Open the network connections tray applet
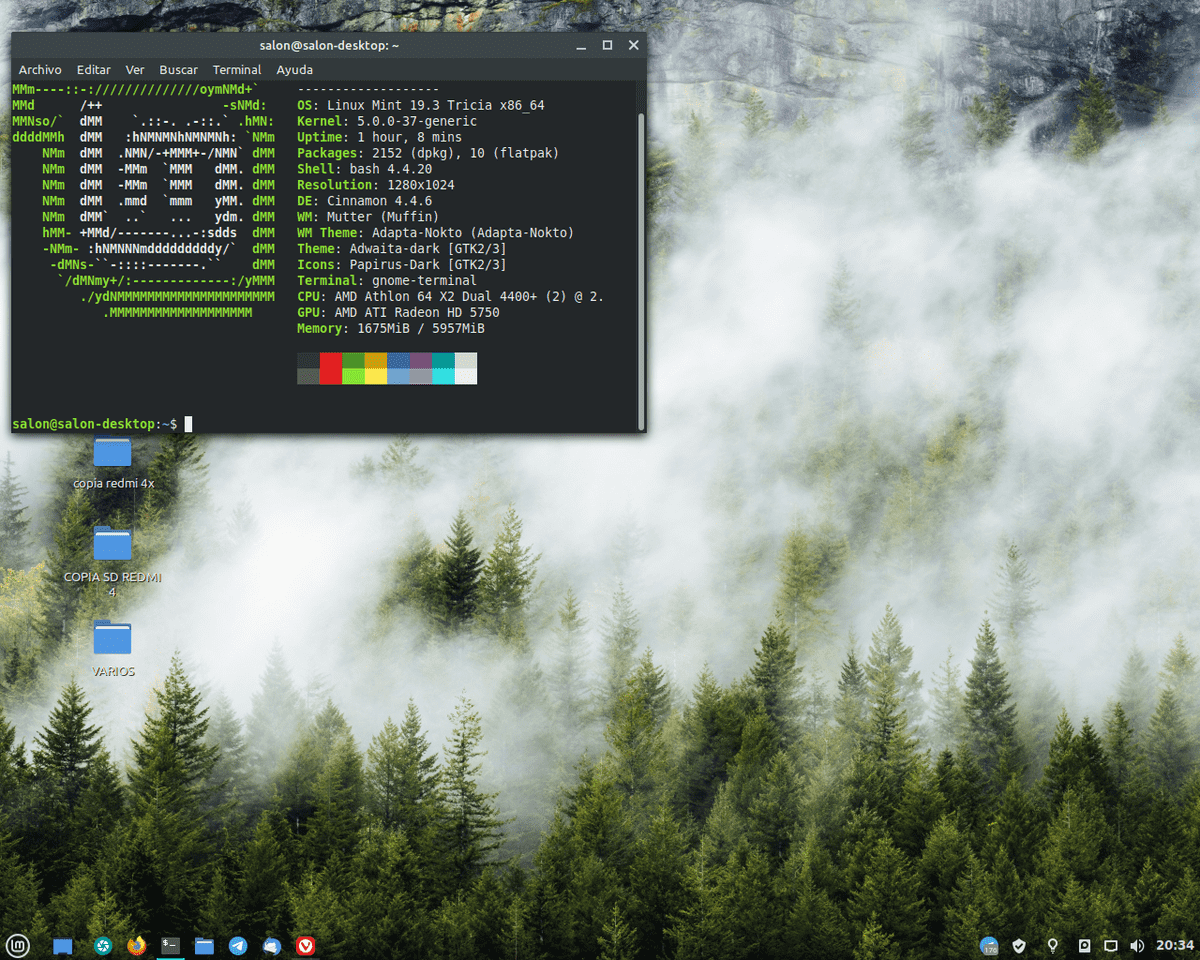 (1110, 945)
